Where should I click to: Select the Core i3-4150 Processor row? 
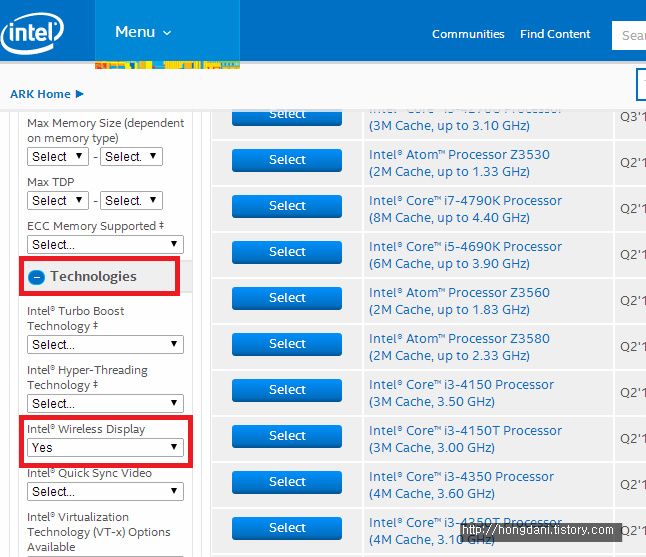(287, 391)
